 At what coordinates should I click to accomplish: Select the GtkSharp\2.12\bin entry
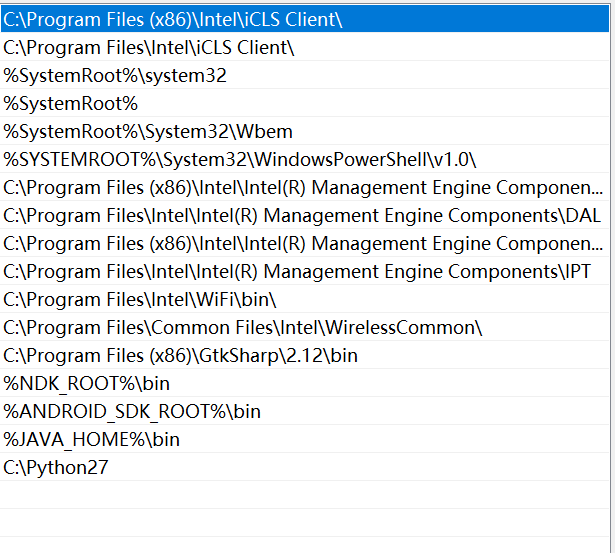click(x=181, y=355)
